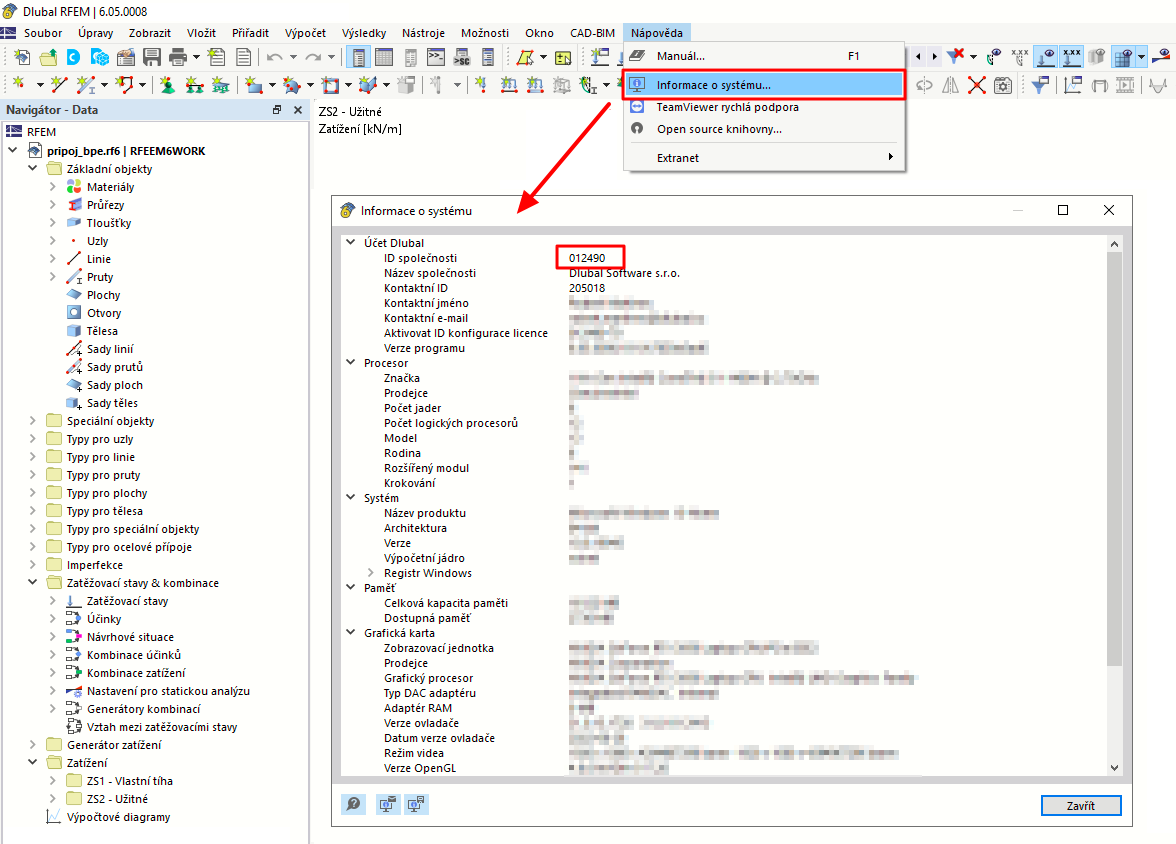
Task: Click the Undo icon
Action: pyautogui.click(x=275, y=57)
